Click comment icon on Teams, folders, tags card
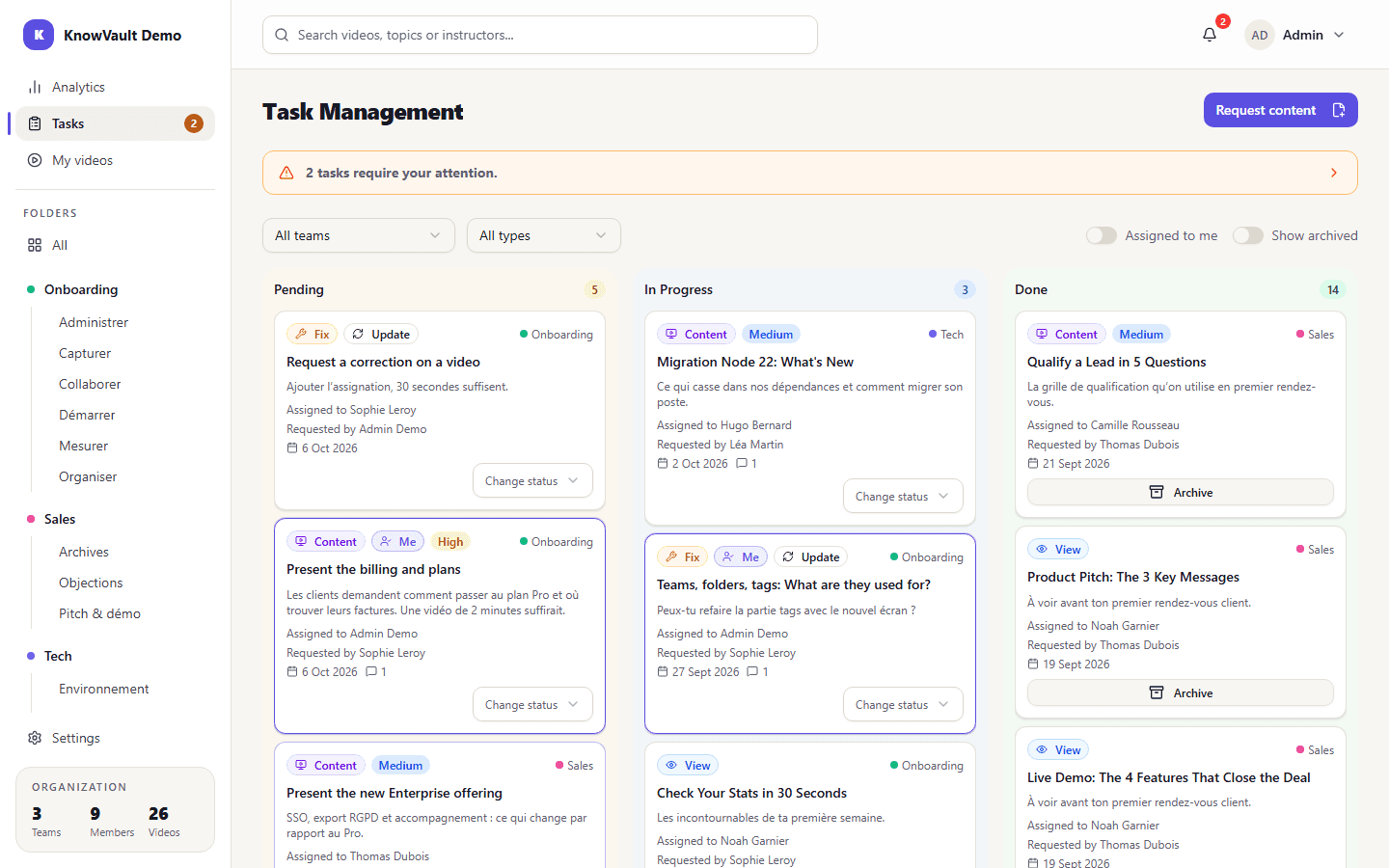1389x868 pixels. click(753, 672)
